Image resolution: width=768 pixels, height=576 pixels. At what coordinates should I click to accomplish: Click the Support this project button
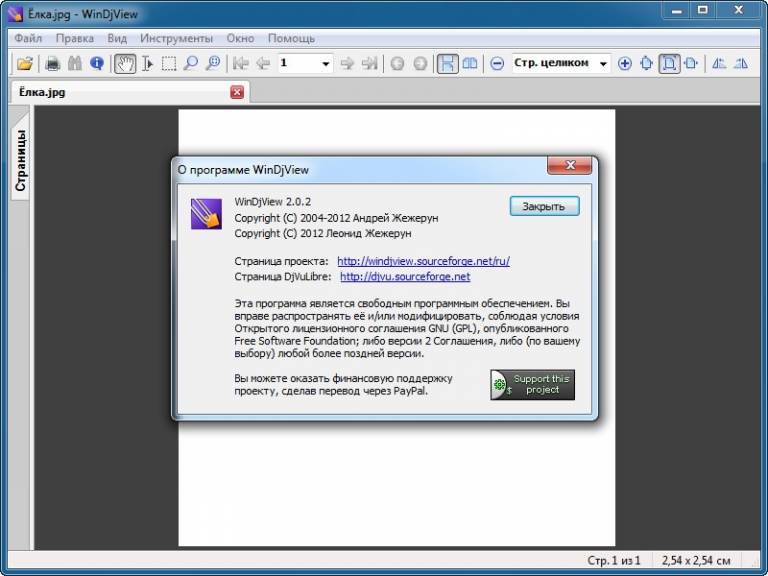(x=532, y=384)
